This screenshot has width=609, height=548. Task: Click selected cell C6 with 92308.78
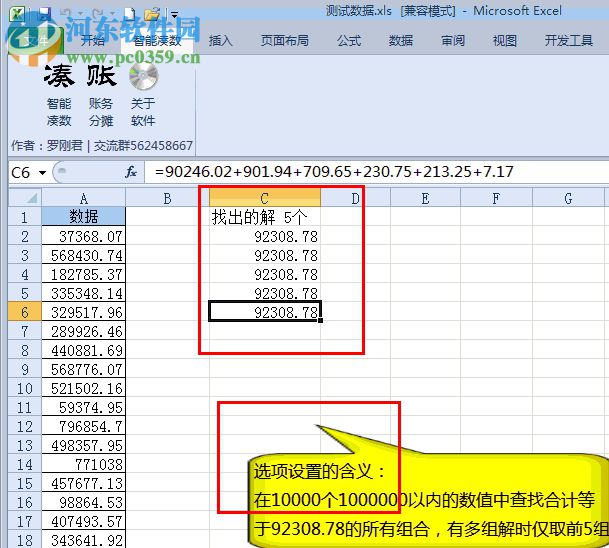[265, 312]
